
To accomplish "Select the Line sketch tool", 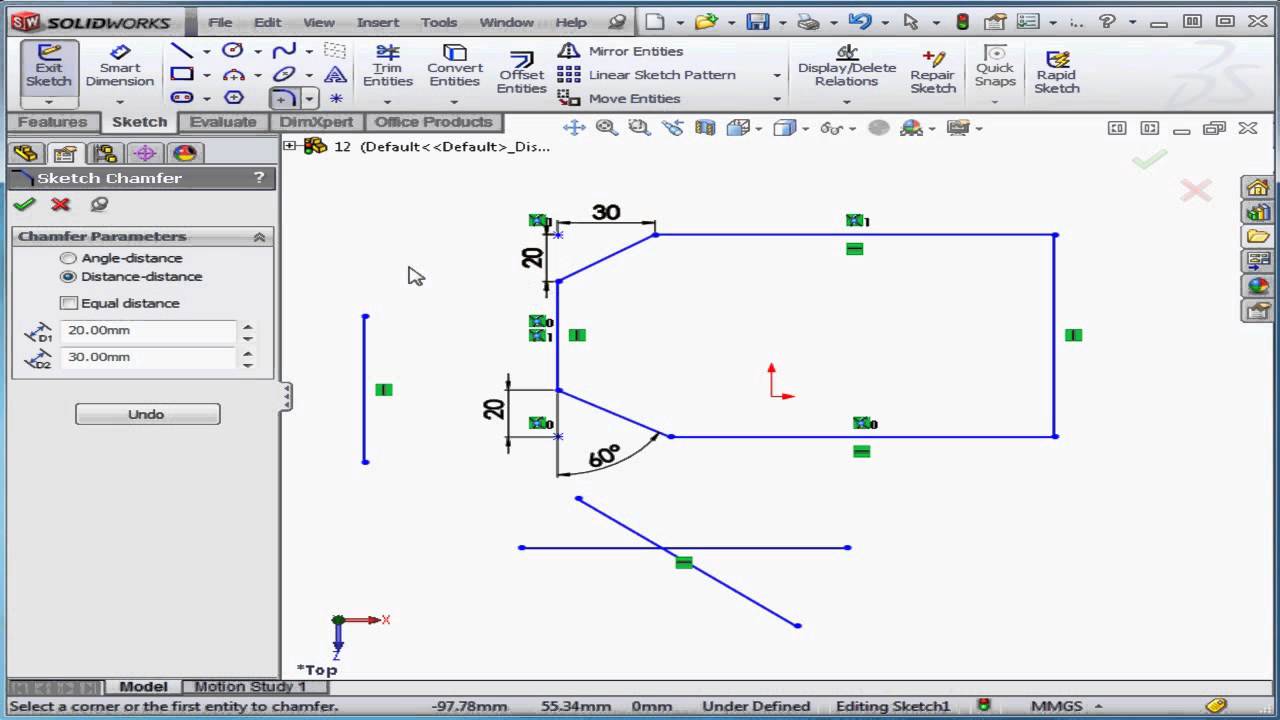I will [181, 50].
